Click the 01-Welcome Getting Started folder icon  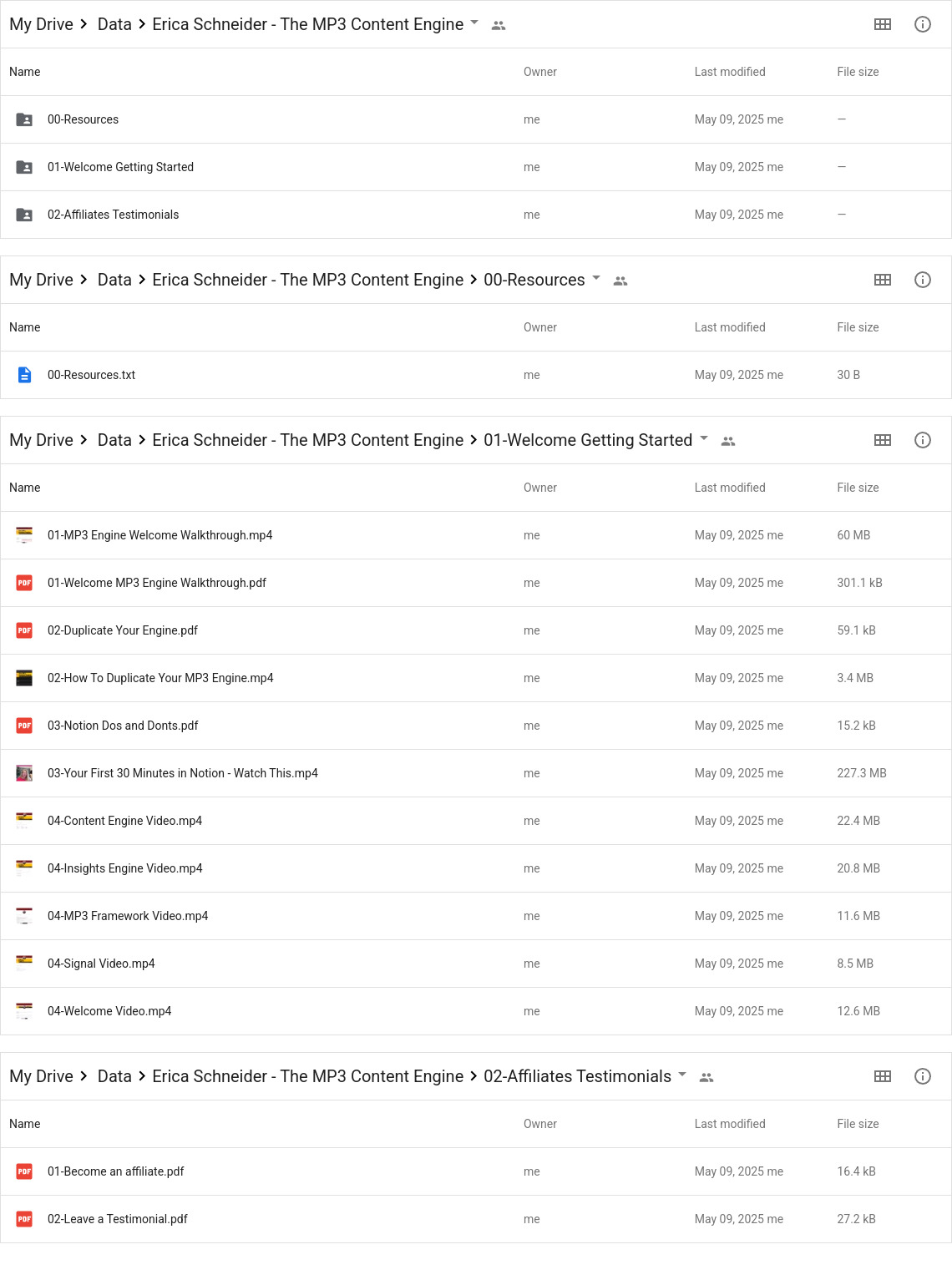pos(25,167)
